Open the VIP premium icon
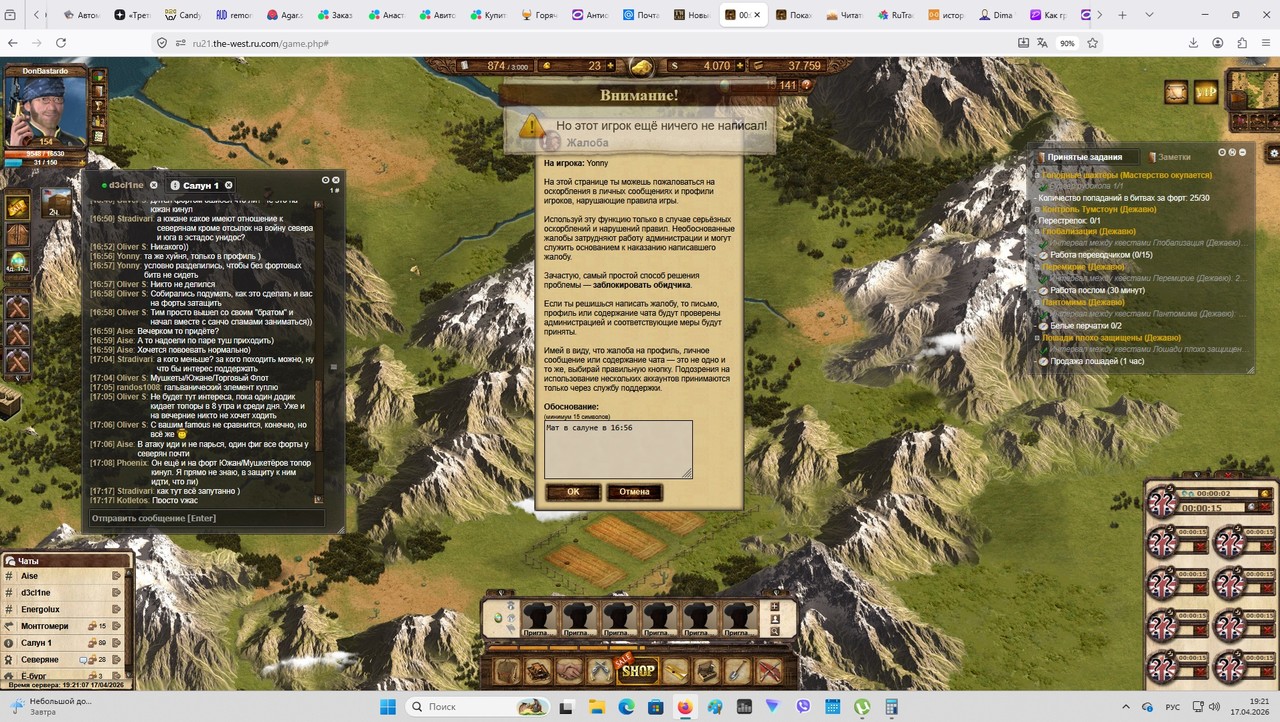The height and width of the screenshot is (722, 1280). click(x=1206, y=92)
